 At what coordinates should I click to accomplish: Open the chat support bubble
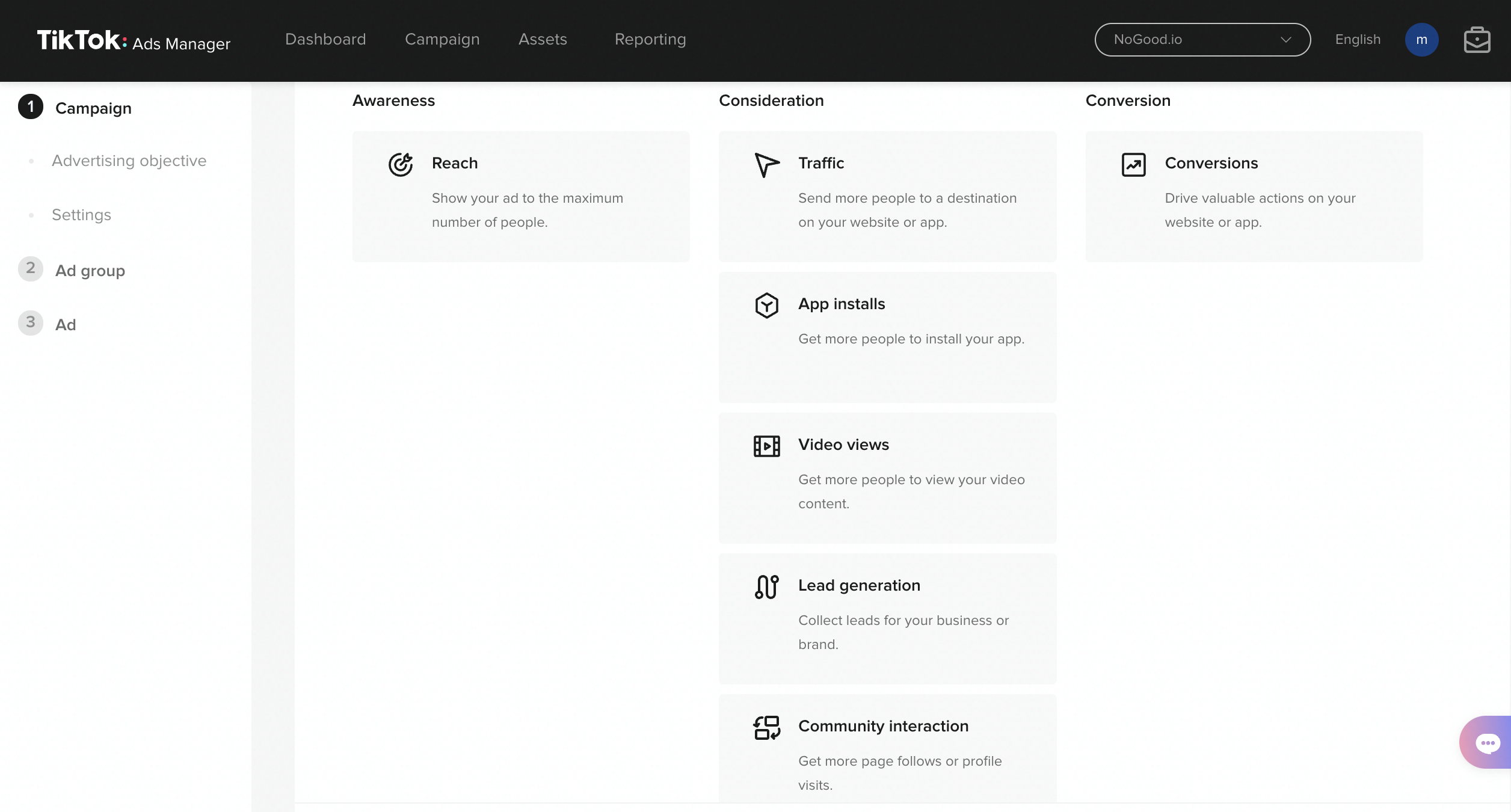point(1487,742)
